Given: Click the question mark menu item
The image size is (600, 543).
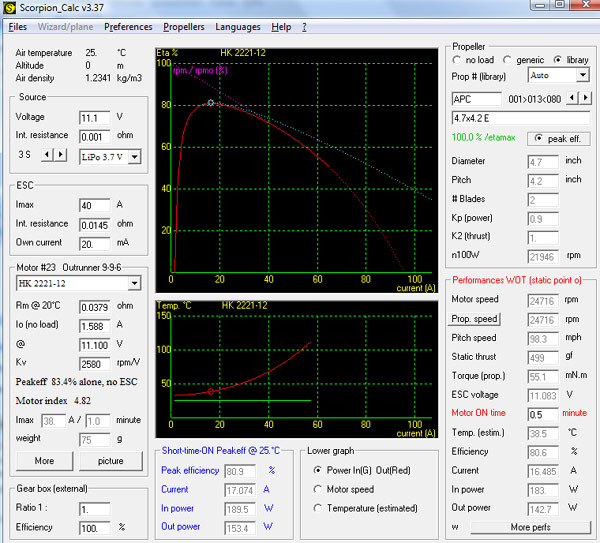Looking at the screenshot, I should (x=304, y=27).
